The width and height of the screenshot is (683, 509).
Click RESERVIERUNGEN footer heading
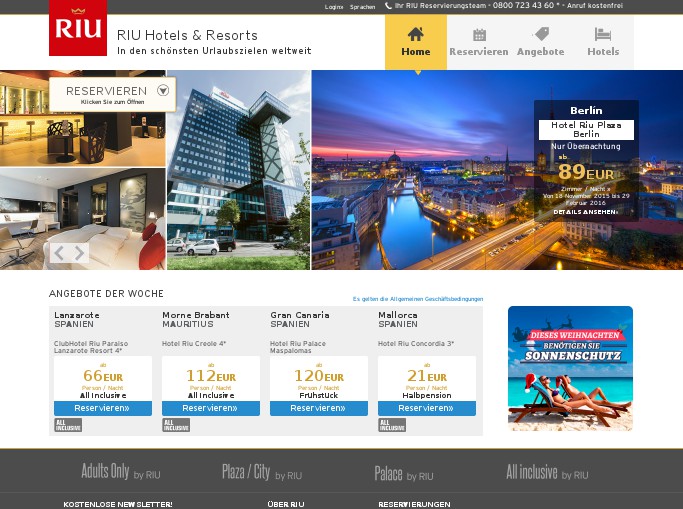(414, 504)
